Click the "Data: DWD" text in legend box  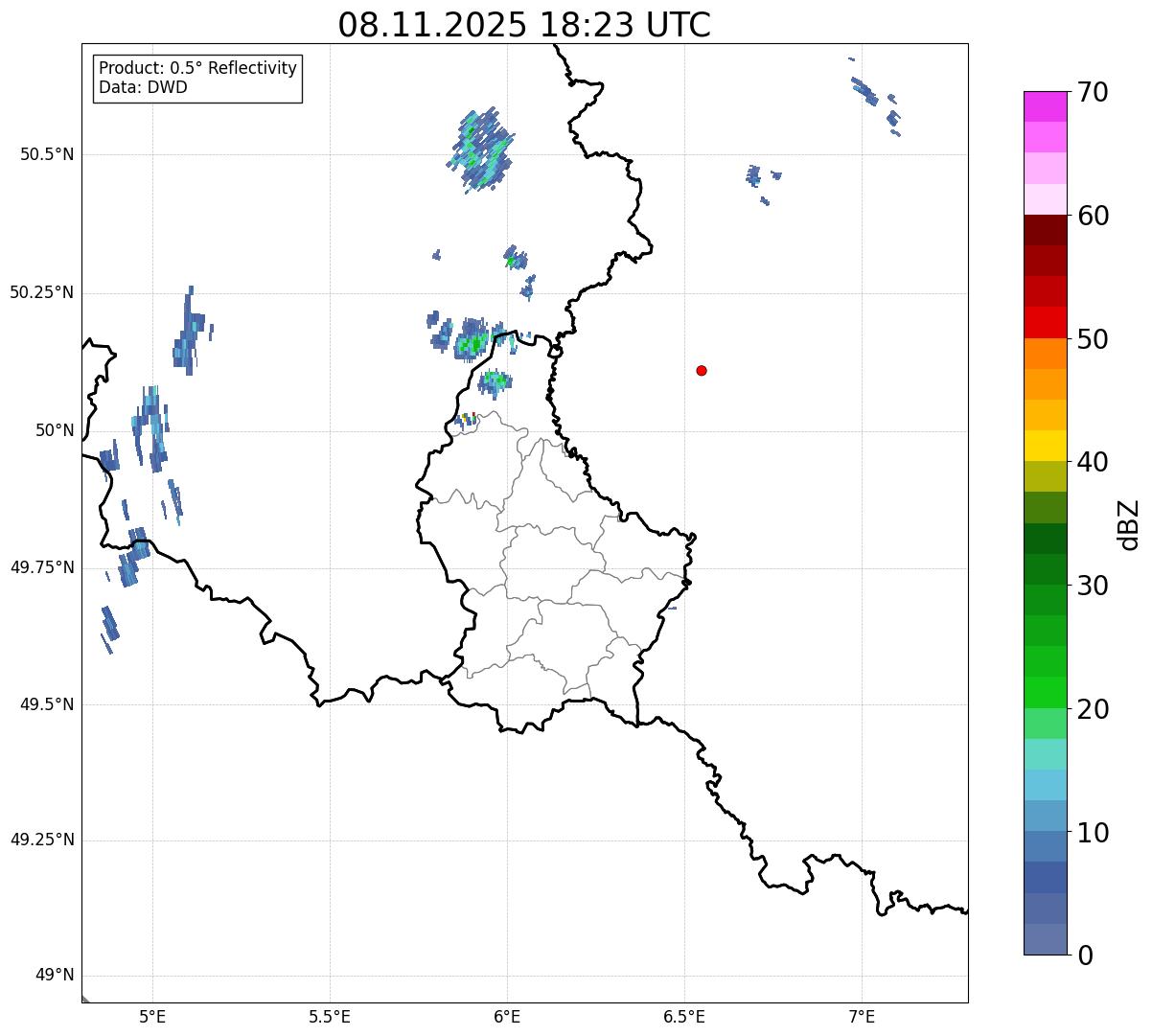(143, 88)
